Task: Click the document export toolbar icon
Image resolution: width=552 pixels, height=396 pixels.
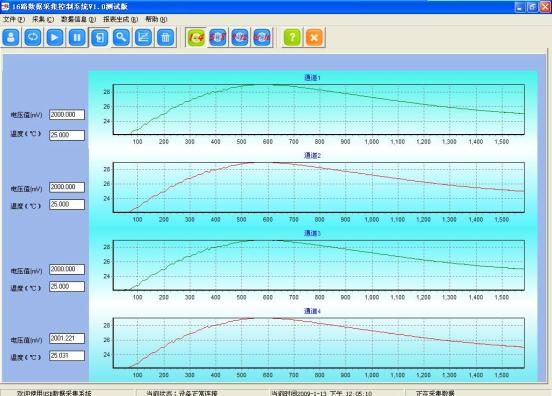Action: coord(100,37)
